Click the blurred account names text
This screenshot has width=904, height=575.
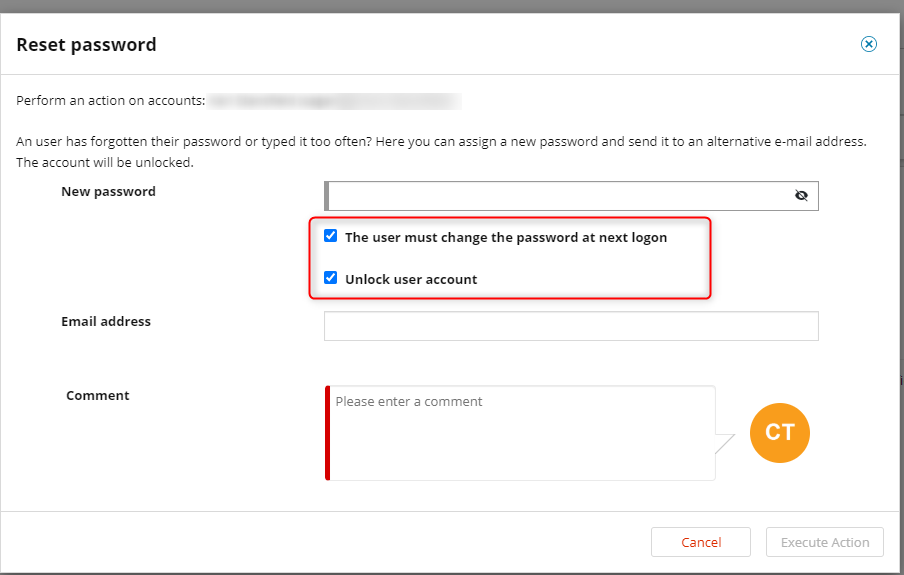pos(334,102)
